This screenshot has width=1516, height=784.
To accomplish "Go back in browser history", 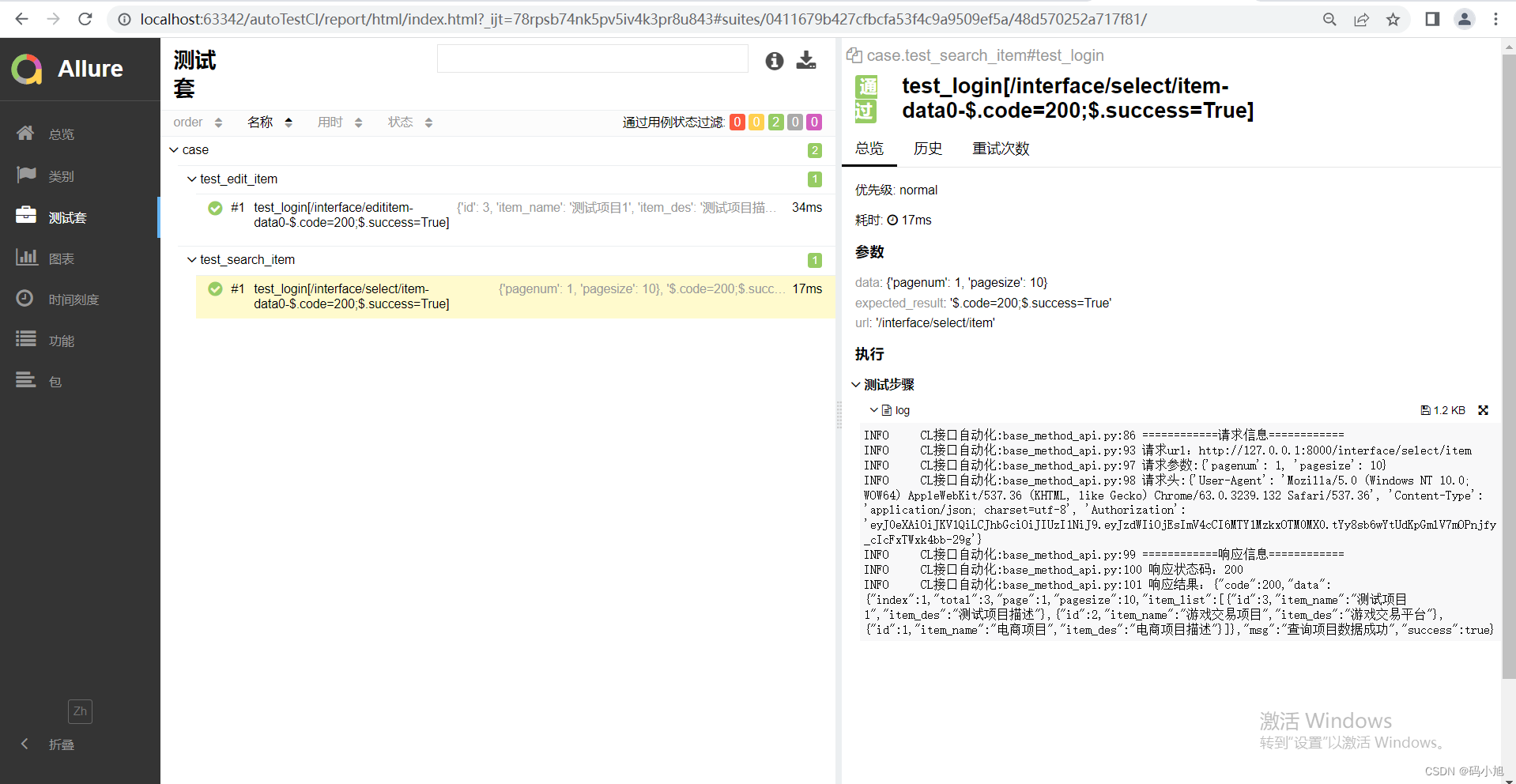I will click(x=21, y=19).
